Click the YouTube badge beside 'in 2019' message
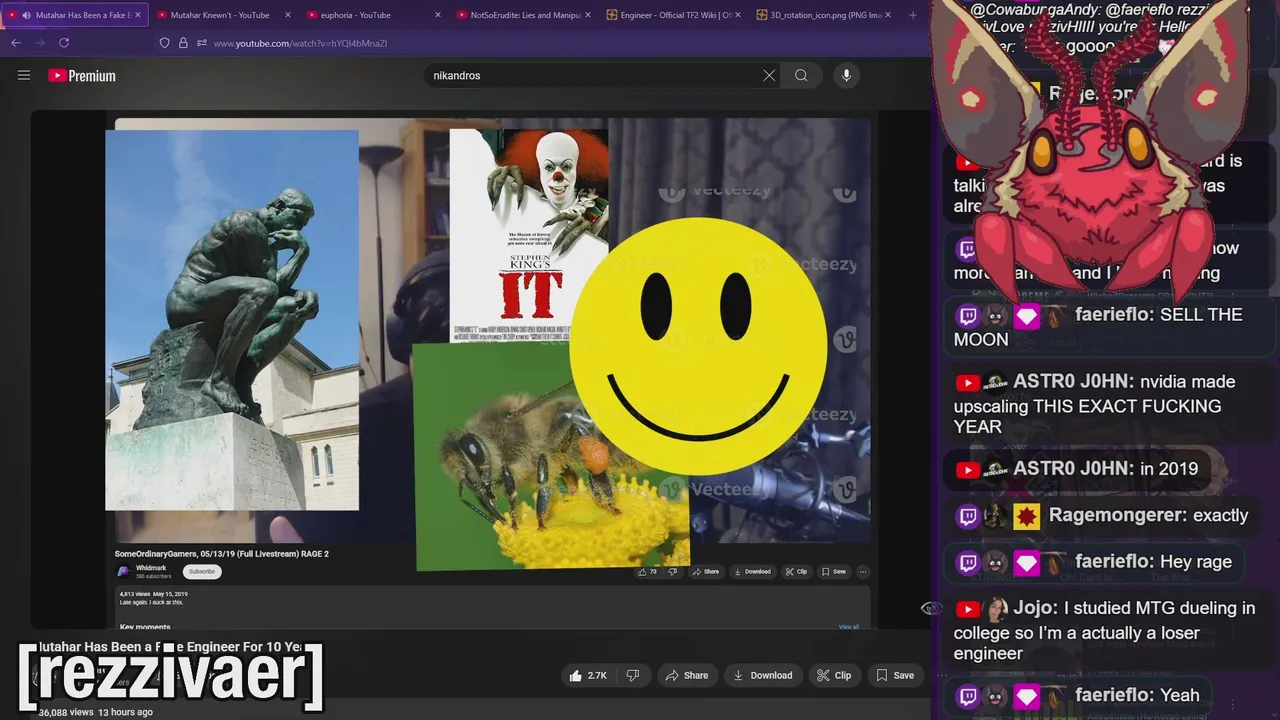The image size is (1280, 720). [967, 470]
